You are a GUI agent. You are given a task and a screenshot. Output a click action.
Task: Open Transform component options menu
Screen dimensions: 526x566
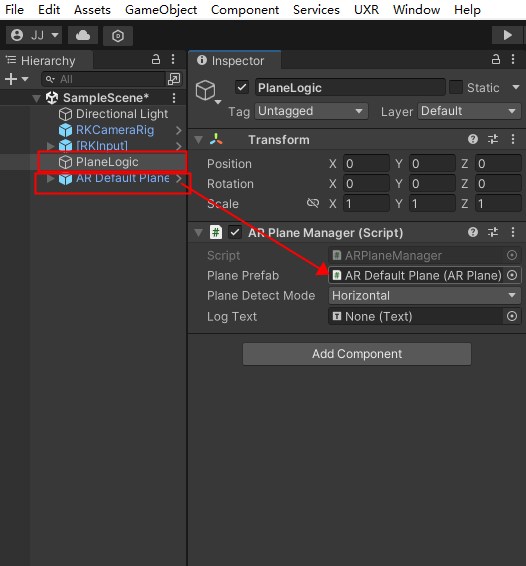click(513, 139)
